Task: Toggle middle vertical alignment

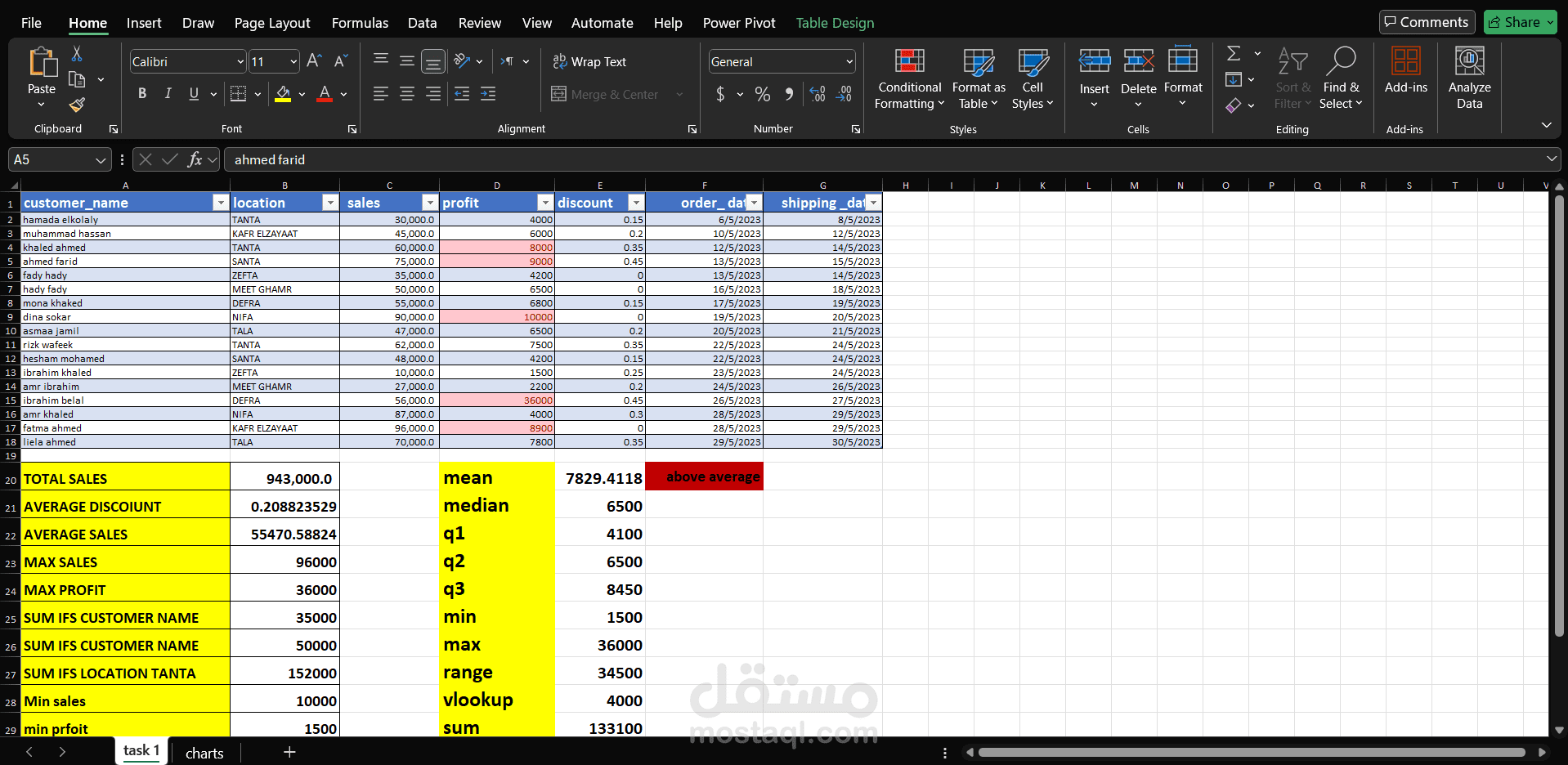Action: click(x=407, y=60)
